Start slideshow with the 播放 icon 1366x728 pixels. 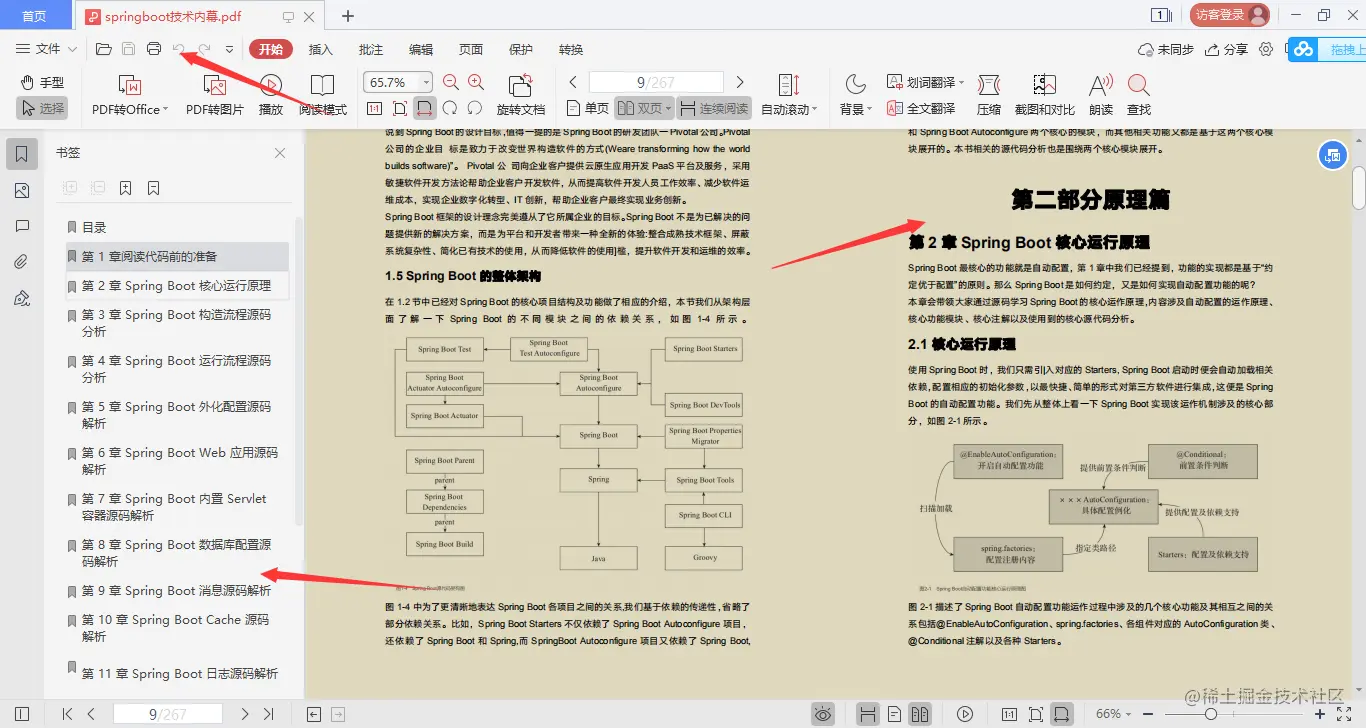click(269, 93)
